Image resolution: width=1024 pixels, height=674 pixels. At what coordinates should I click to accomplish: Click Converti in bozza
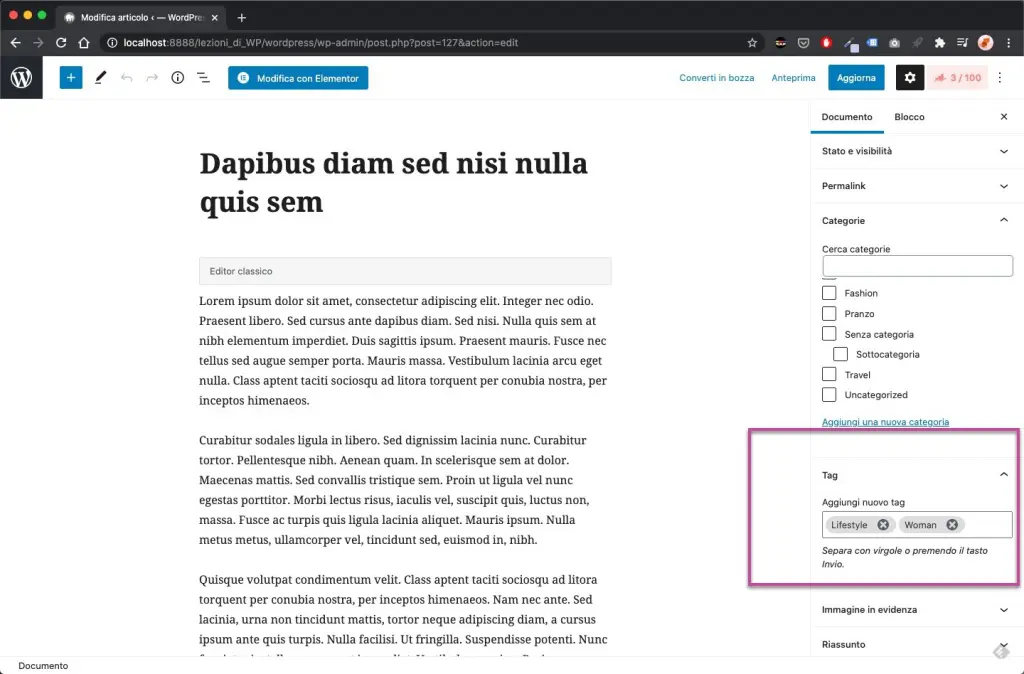[716, 78]
